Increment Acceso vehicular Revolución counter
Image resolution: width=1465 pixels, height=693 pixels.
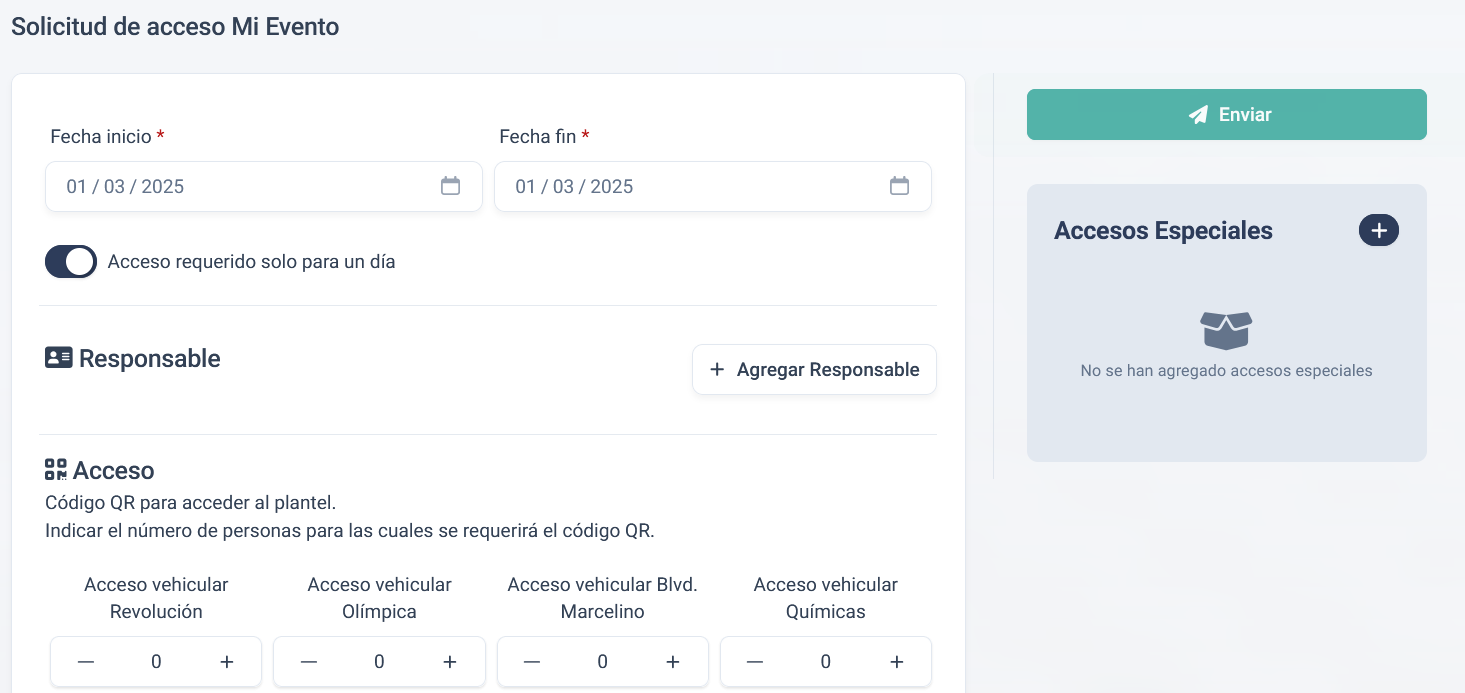point(226,661)
